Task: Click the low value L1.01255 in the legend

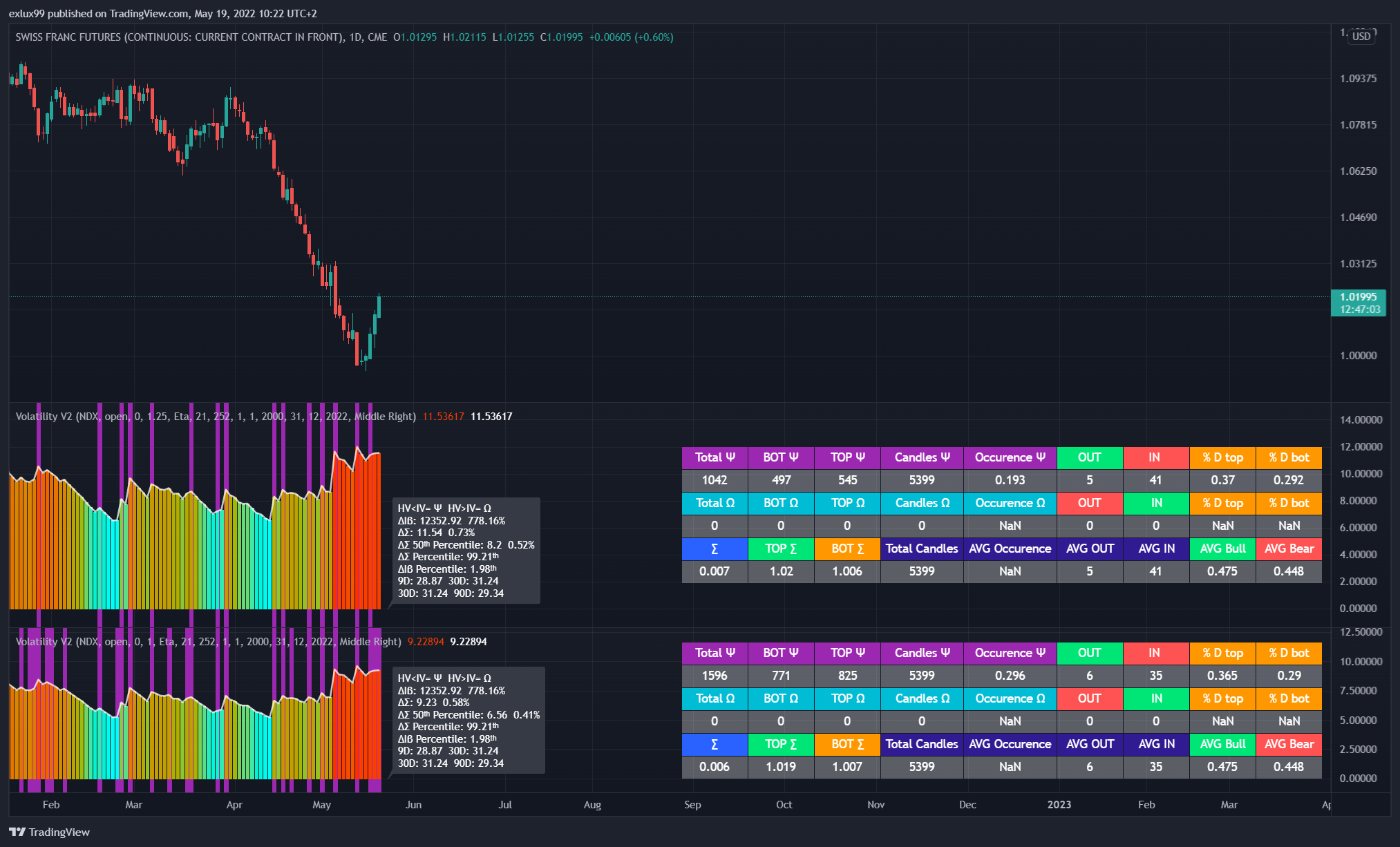Action: pos(513,37)
